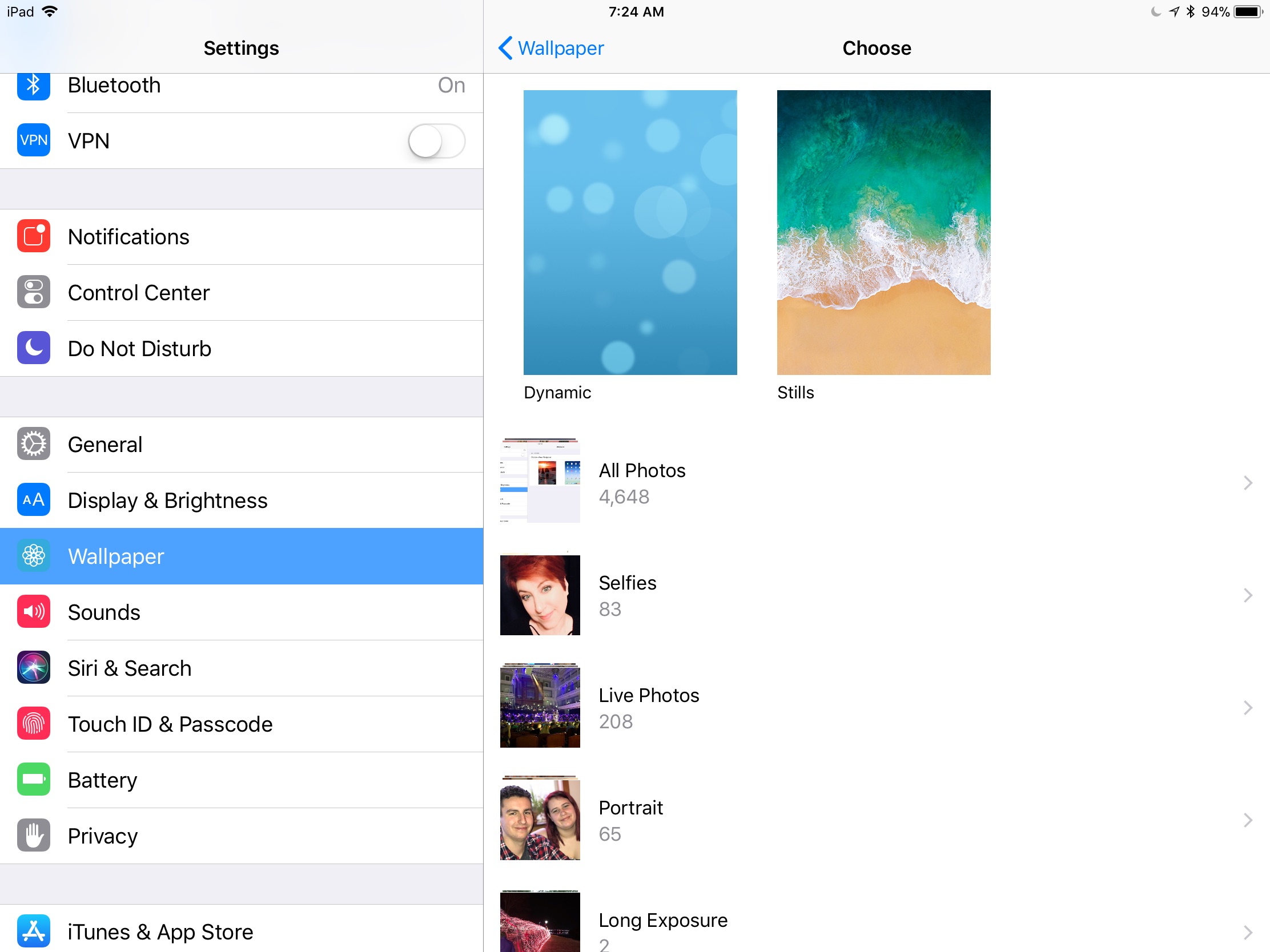Choose the Dynamic wallpaper thumbnail
Screen dimensions: 1270x952
pyautogui.click(x=630, y=232)
